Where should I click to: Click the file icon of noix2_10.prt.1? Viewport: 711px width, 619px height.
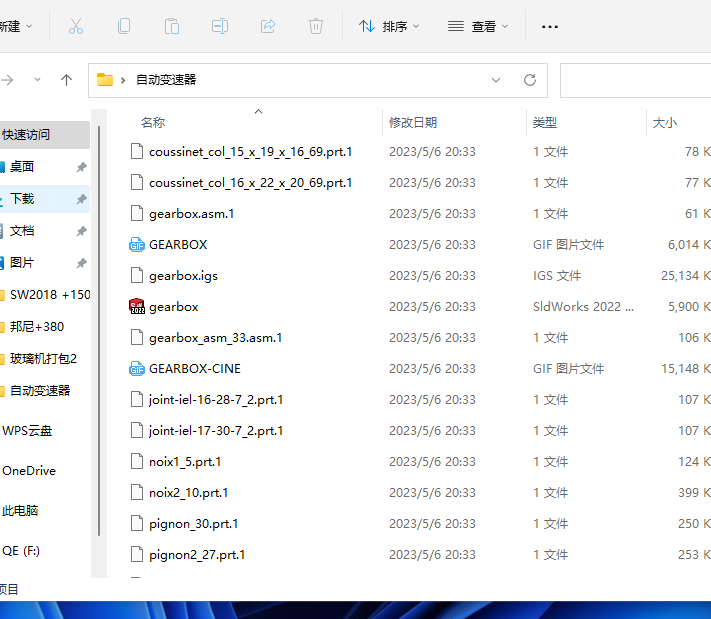(136, 492)
